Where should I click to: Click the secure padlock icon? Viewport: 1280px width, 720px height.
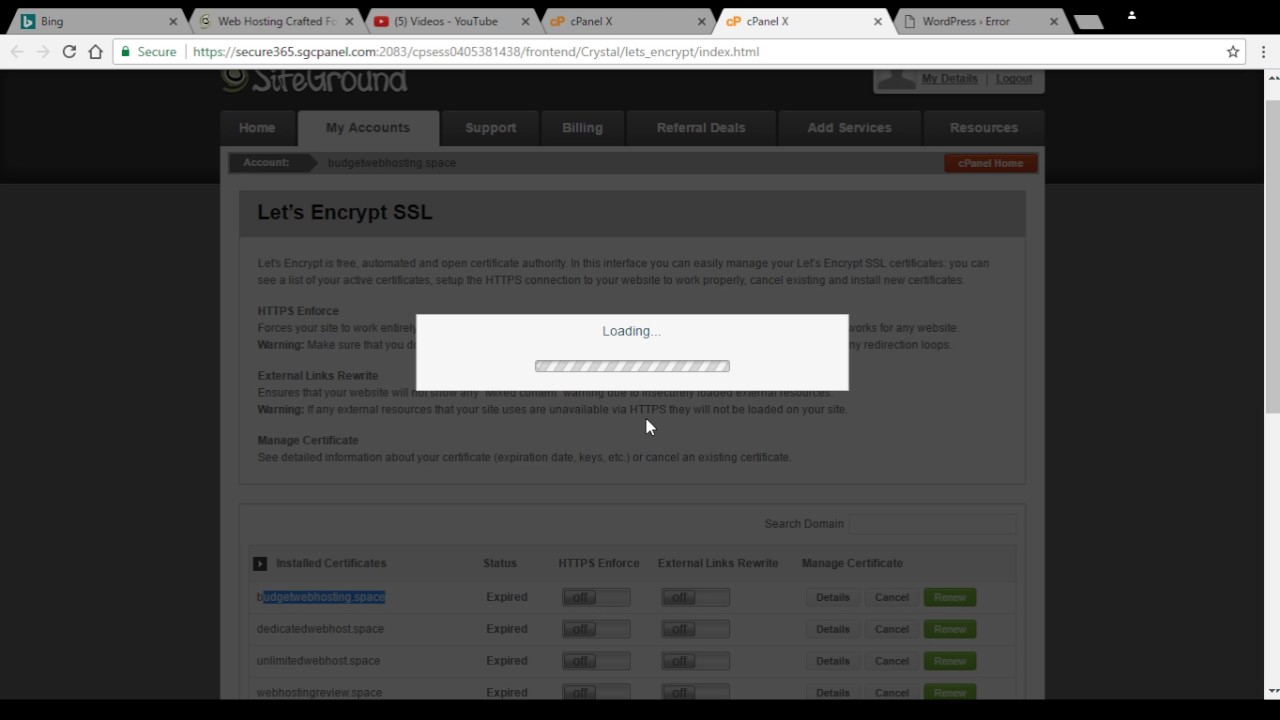tap(125, 52)
